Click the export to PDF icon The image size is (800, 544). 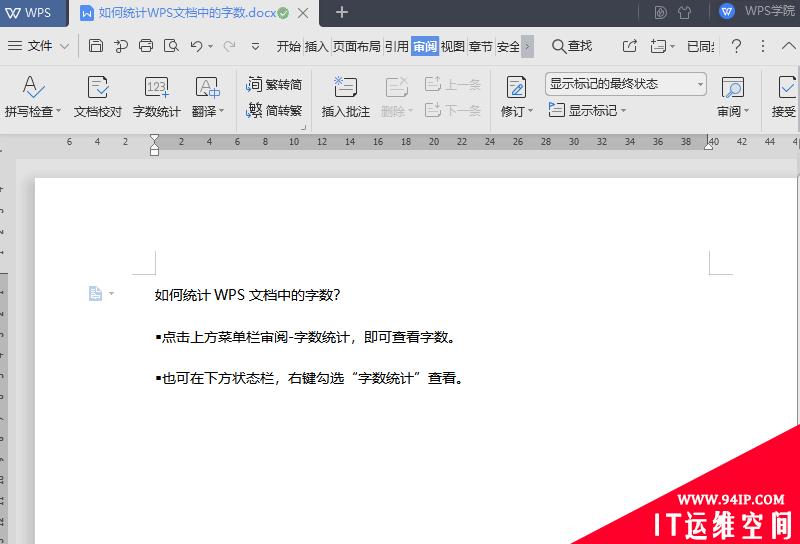click(x=121, y=46)
